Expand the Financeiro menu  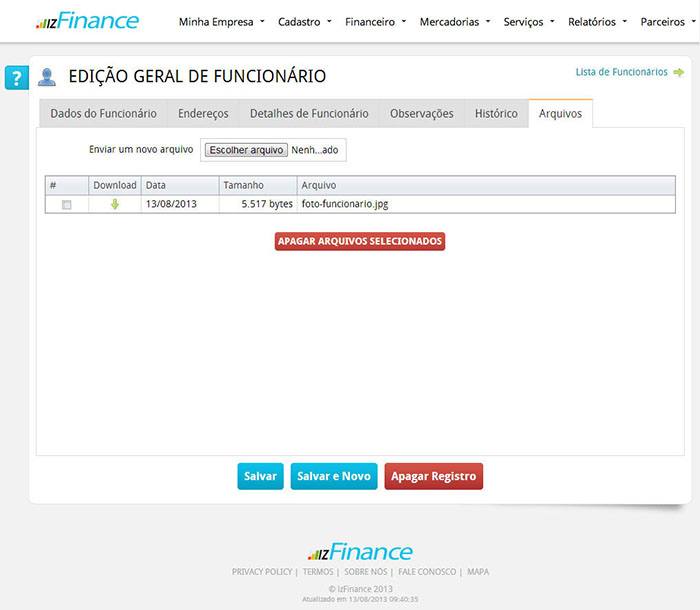click(375, 22)
